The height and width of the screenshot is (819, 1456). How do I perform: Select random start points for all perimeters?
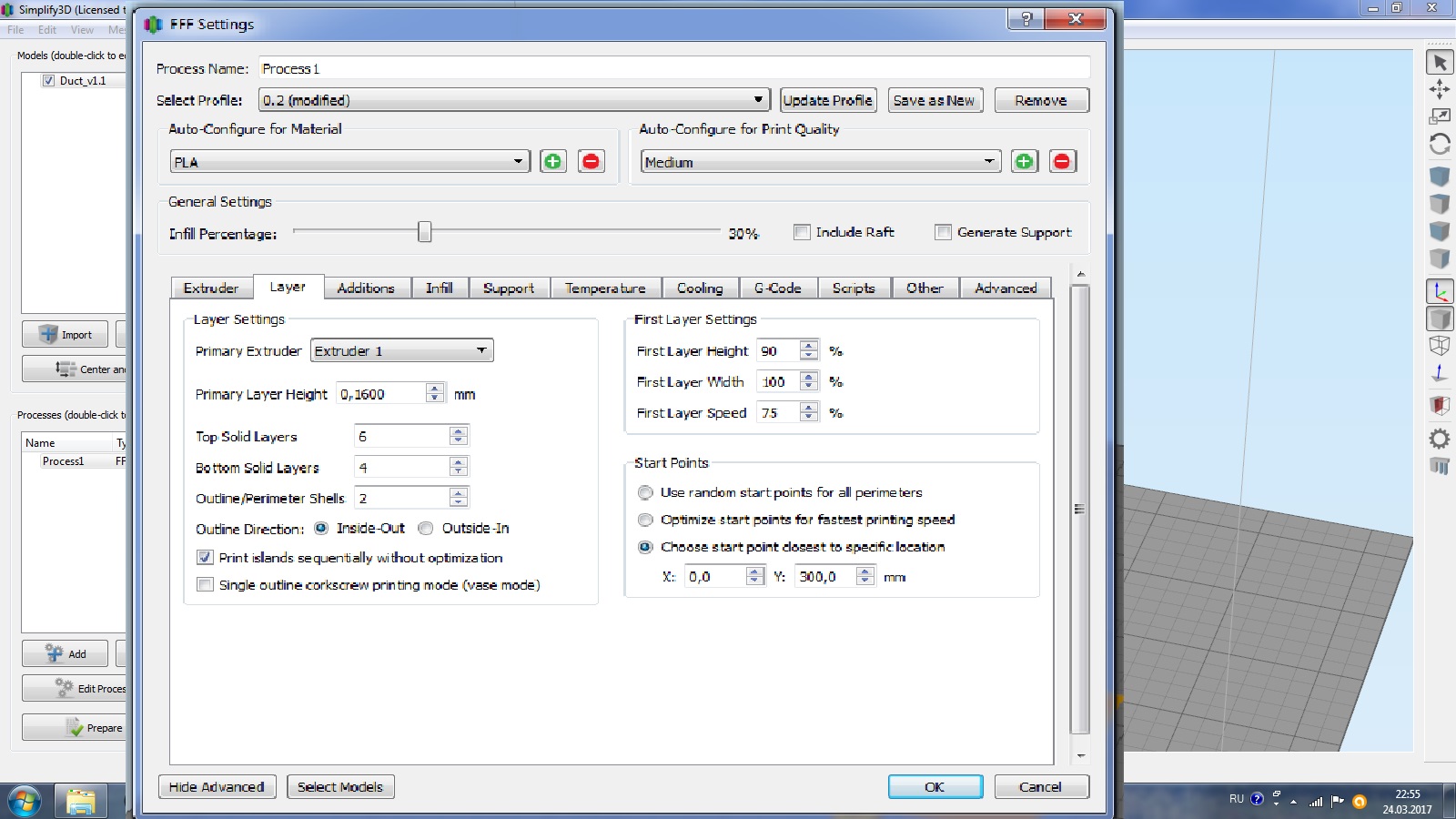645,492
